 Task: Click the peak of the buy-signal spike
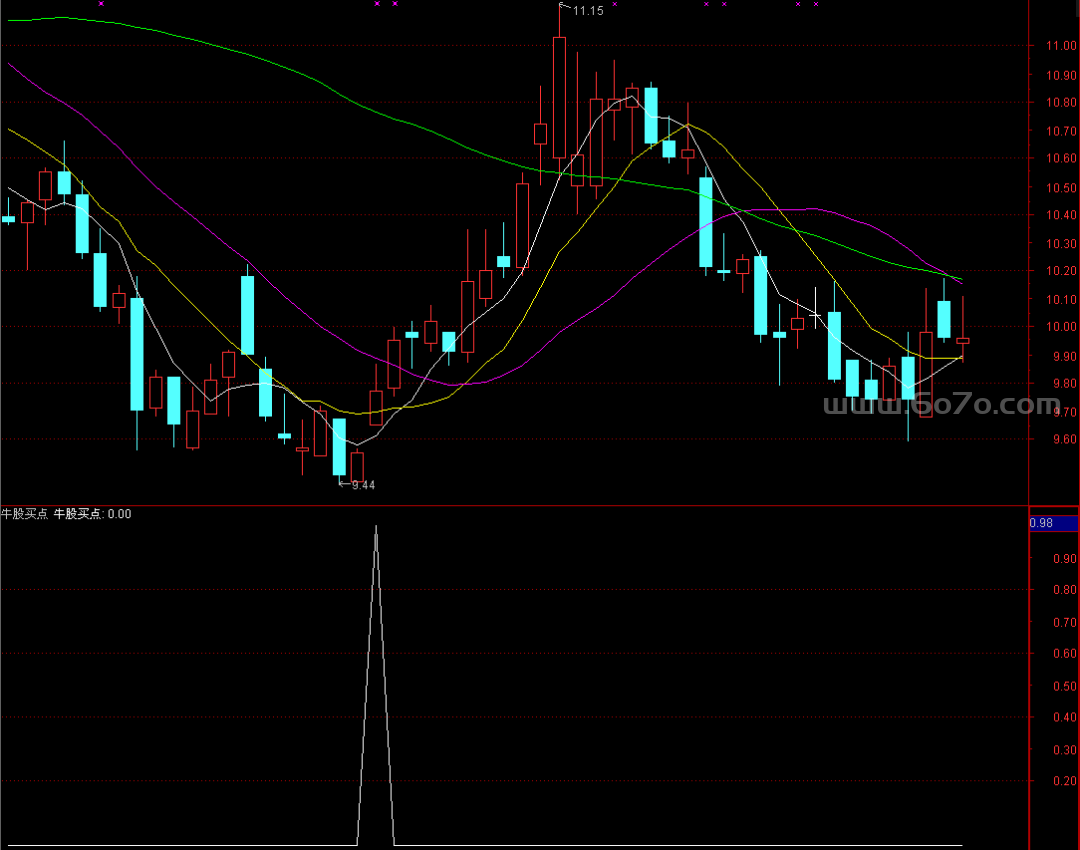[376, 526]
